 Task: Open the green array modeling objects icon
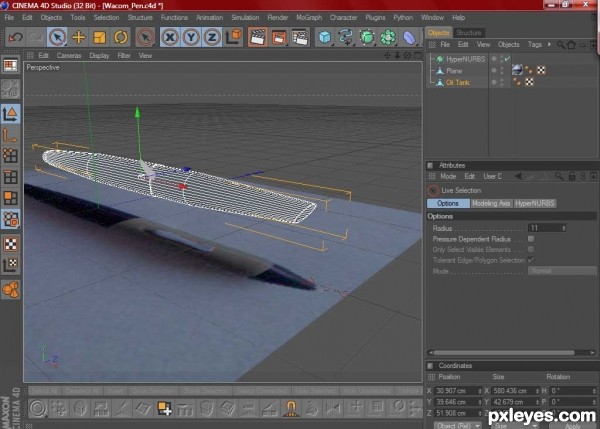(388, 37)
